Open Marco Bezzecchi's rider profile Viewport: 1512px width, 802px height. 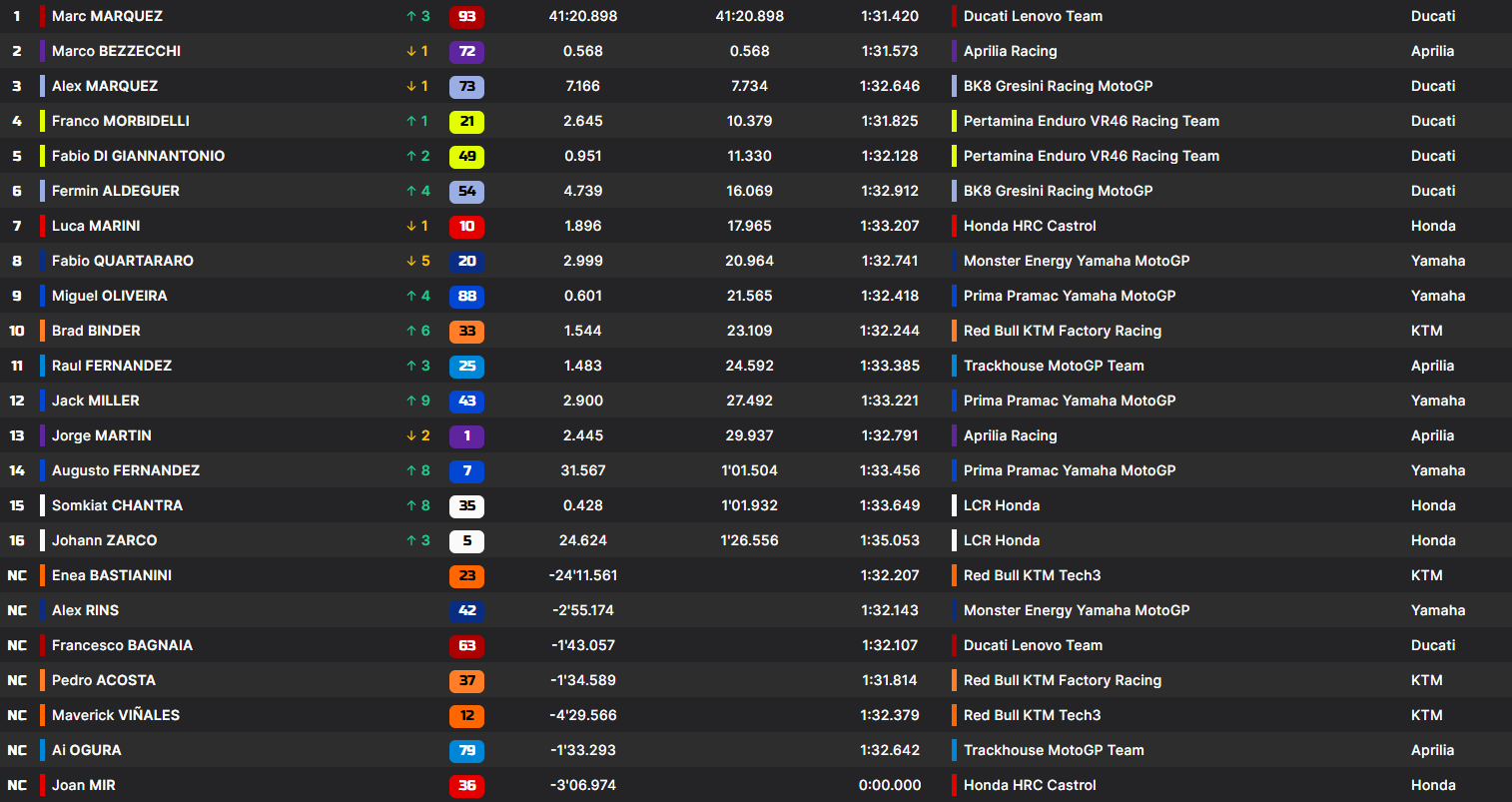[x=116, y=51]
